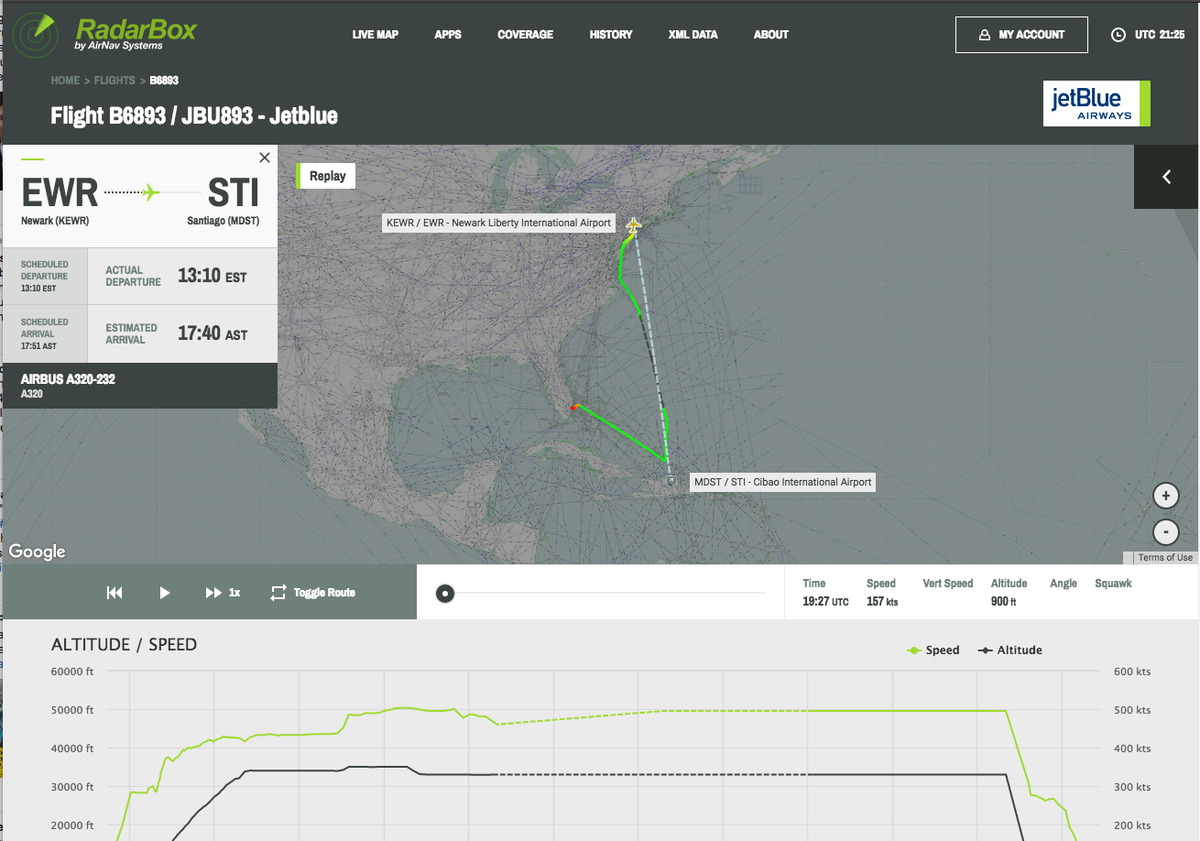Click the estimated arrival time 17:40 AST
This screenshot has height=841, width=1200.
(x=212, y=333)
